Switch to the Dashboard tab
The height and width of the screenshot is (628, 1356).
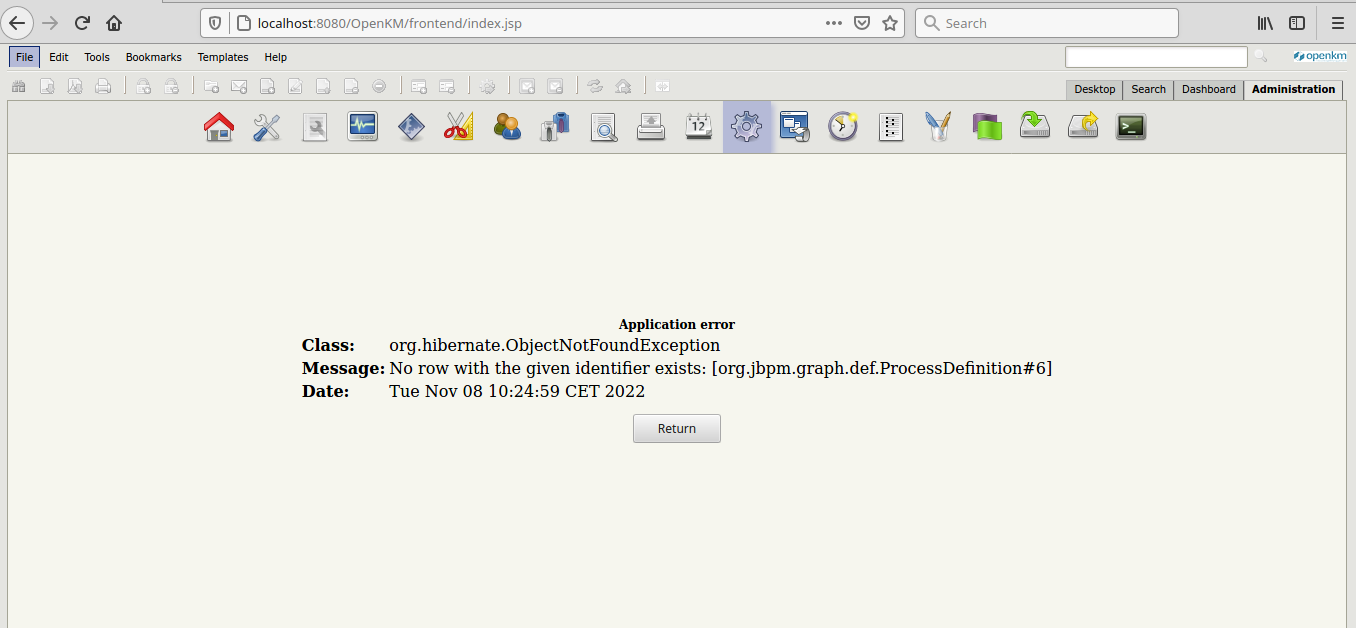1208,89
